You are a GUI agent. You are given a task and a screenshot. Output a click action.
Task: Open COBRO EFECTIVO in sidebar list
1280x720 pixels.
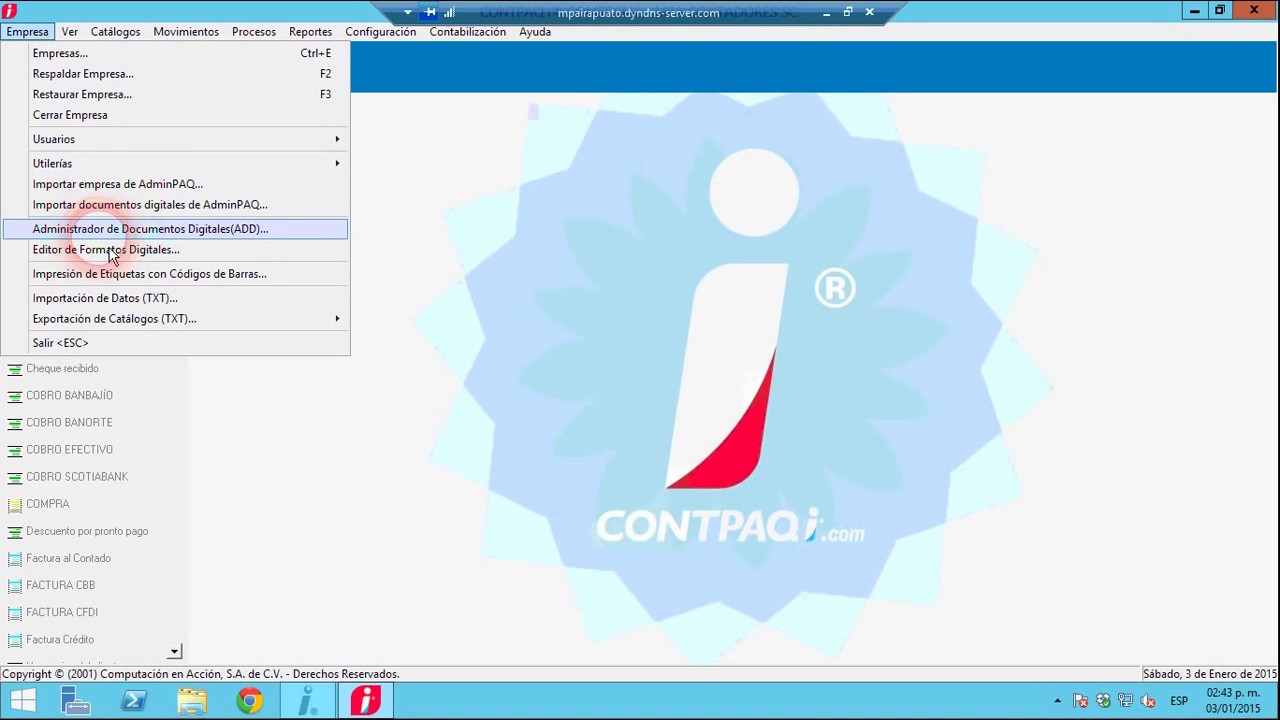[69, 450]
